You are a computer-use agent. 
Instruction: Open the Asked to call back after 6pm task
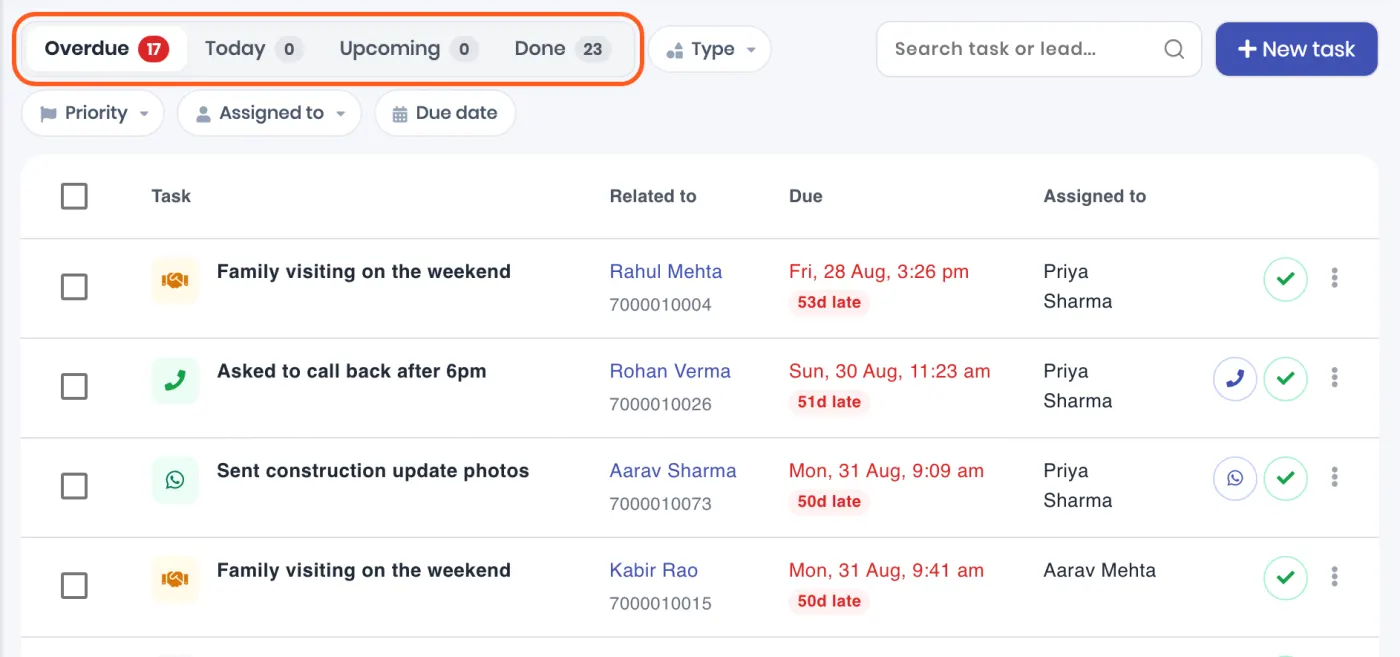(352, 371)
